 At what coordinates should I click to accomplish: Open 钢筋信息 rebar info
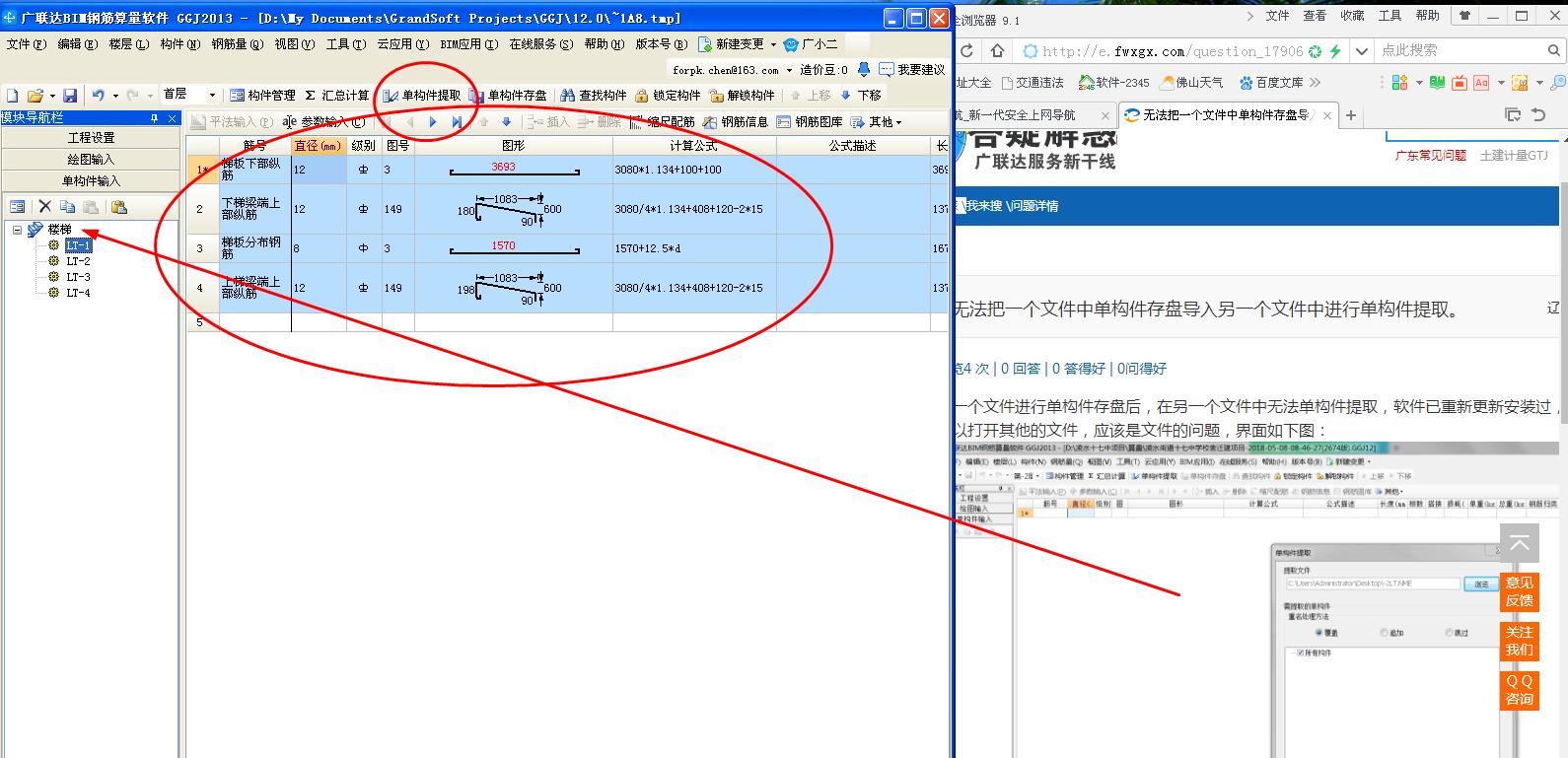click(x=736, y=122)
